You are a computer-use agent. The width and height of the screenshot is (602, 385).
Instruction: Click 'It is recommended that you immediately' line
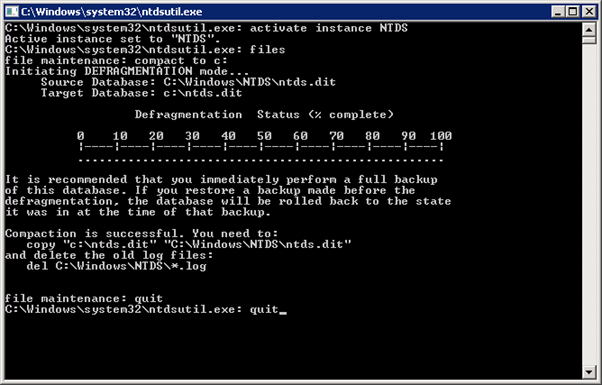tap(221, 180)
